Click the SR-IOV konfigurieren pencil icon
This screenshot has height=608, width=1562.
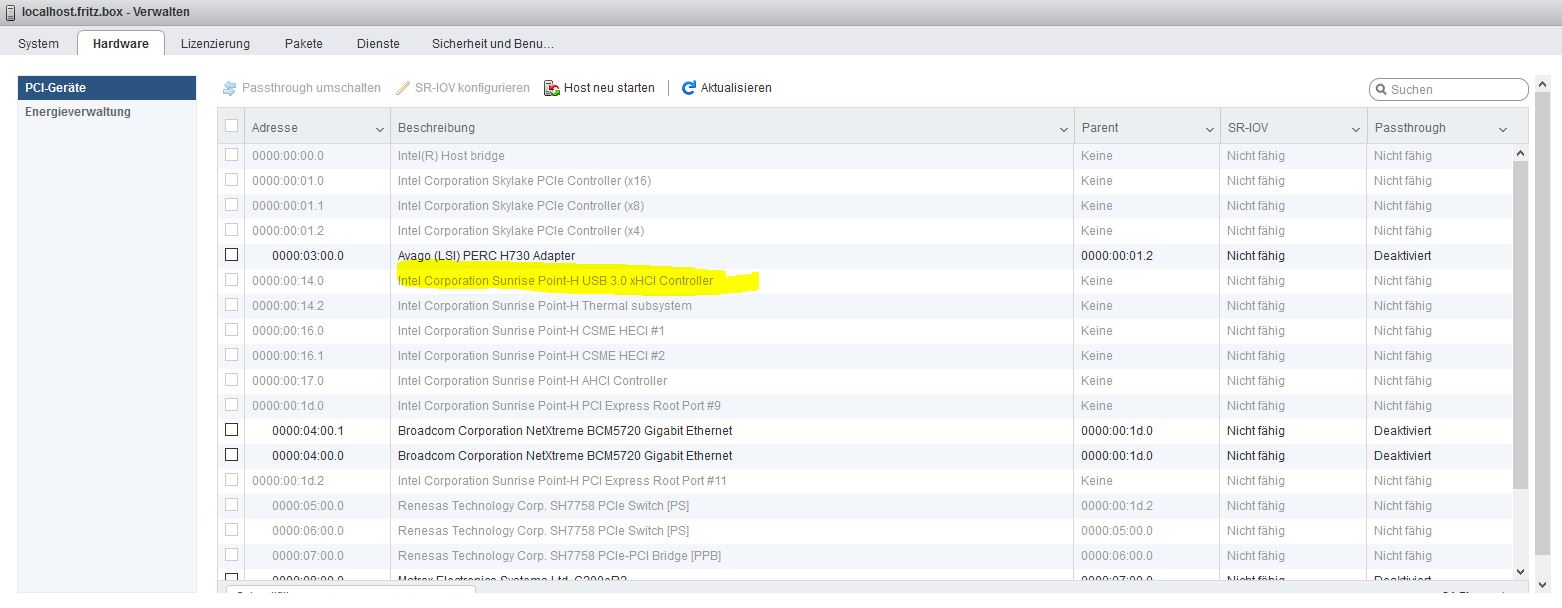coord(403,88)
